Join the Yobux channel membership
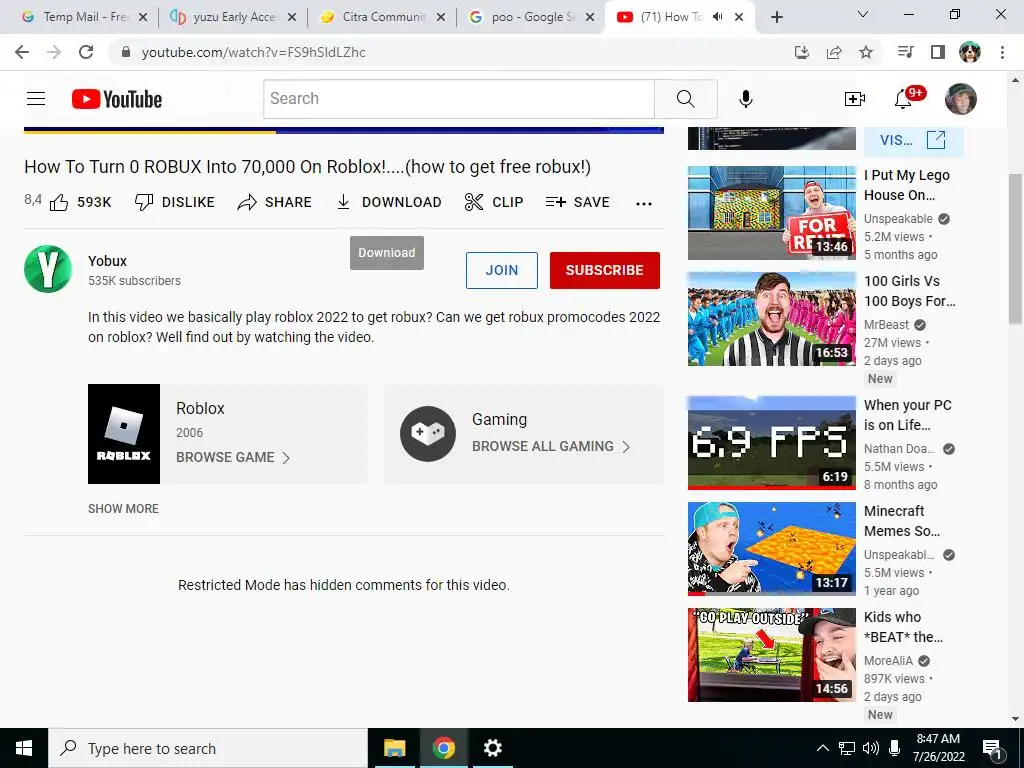Viewport: 1024px width, 768px height. [502, 270]
